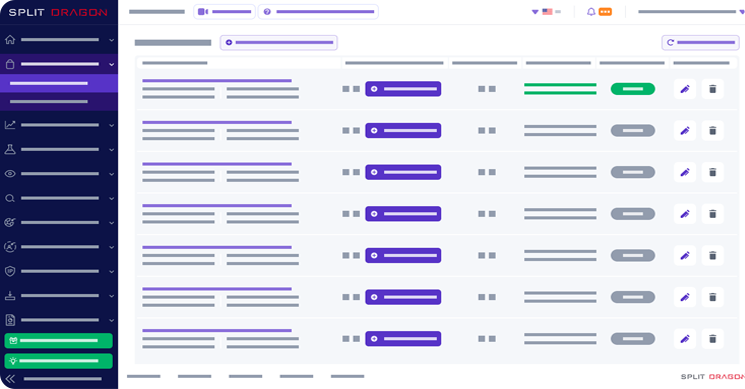Toggle the gray status pill in second row
745x389 pixels.
[x=632, y=131]
